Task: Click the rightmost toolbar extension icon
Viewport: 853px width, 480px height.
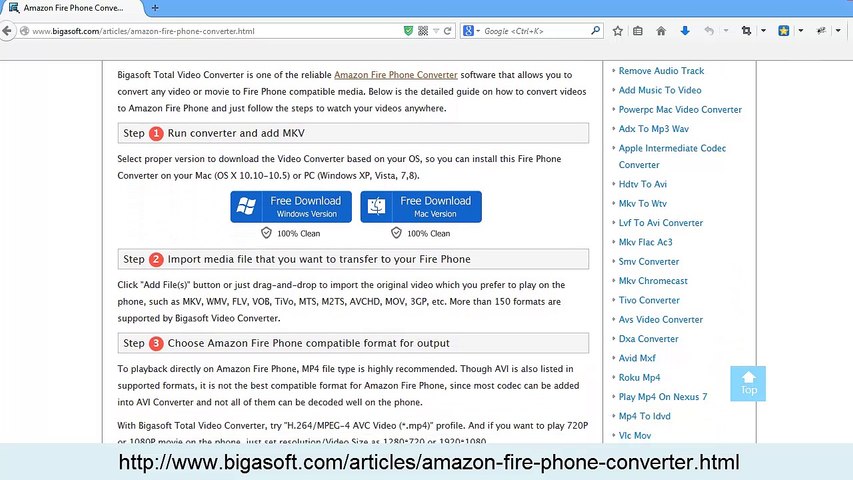Action: 821,31
